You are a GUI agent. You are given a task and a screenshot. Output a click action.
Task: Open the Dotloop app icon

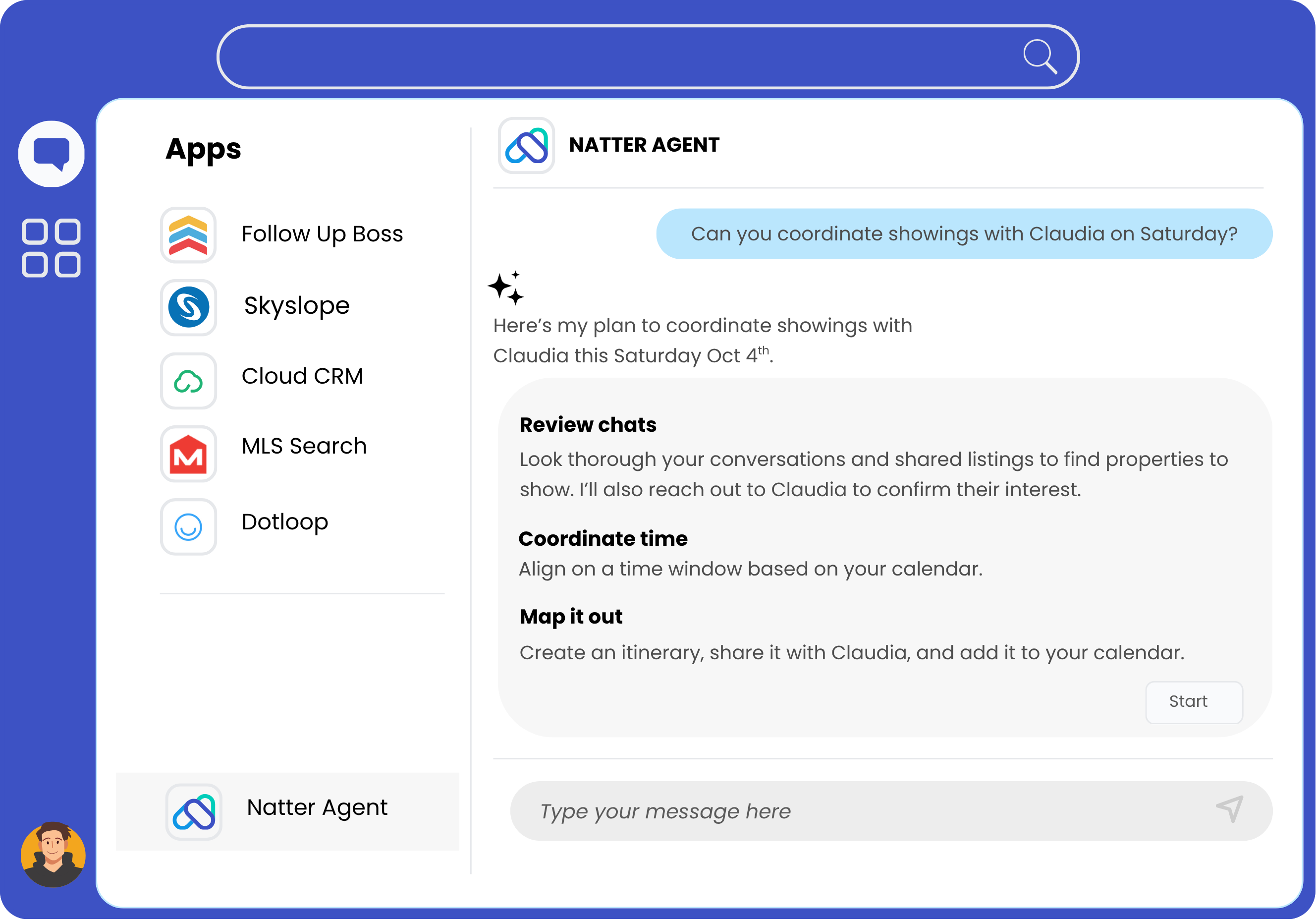189,526
